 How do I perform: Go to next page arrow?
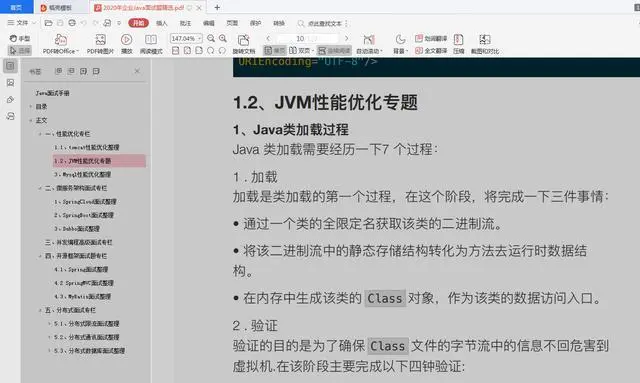coord(347,38)
